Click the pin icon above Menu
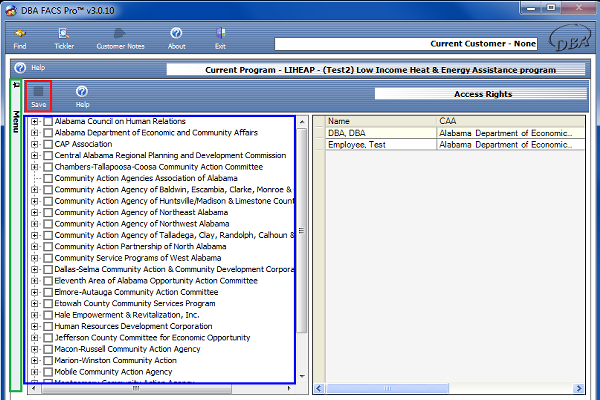The height and width of the screenshot is (400, 600). [16, 85]
